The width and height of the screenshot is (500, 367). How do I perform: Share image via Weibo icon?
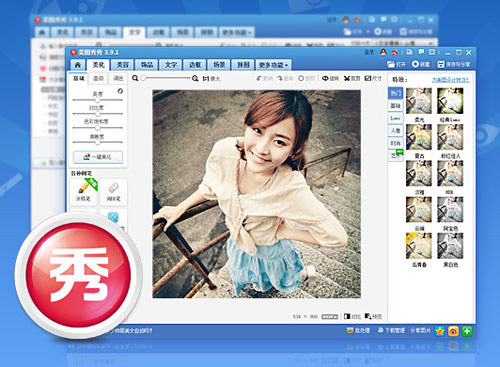(453, 331)
